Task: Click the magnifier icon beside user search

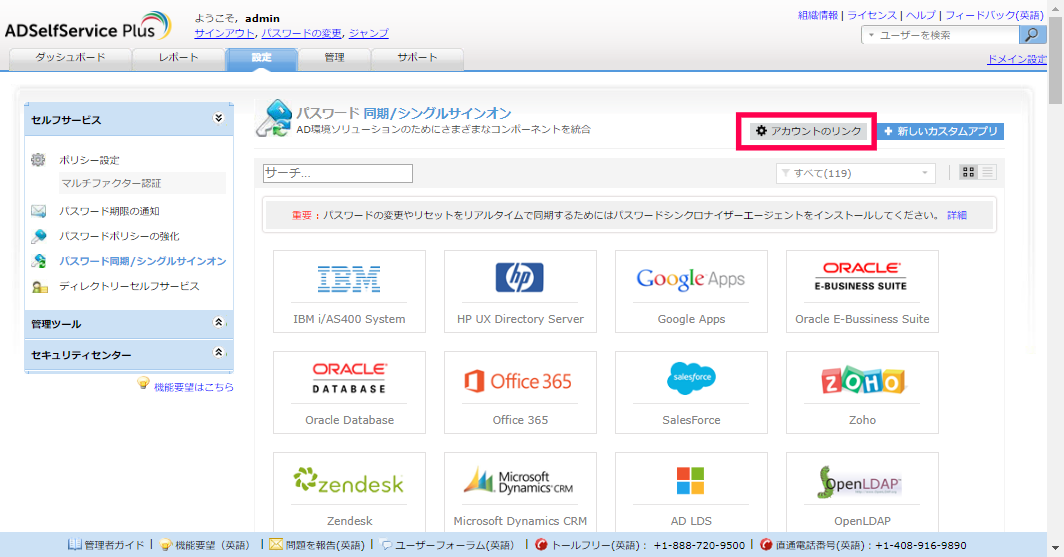Action: pyautogui.click(x=1033, y=35)
